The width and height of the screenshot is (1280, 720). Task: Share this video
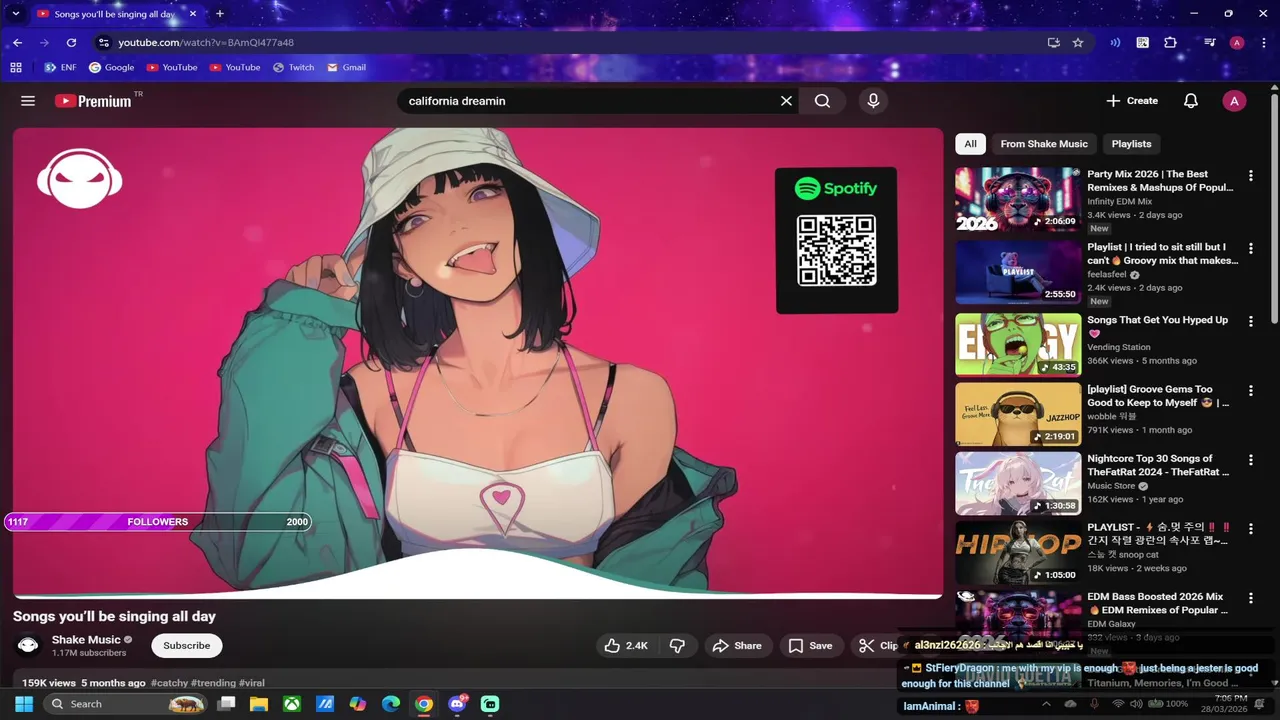(737, 646)
